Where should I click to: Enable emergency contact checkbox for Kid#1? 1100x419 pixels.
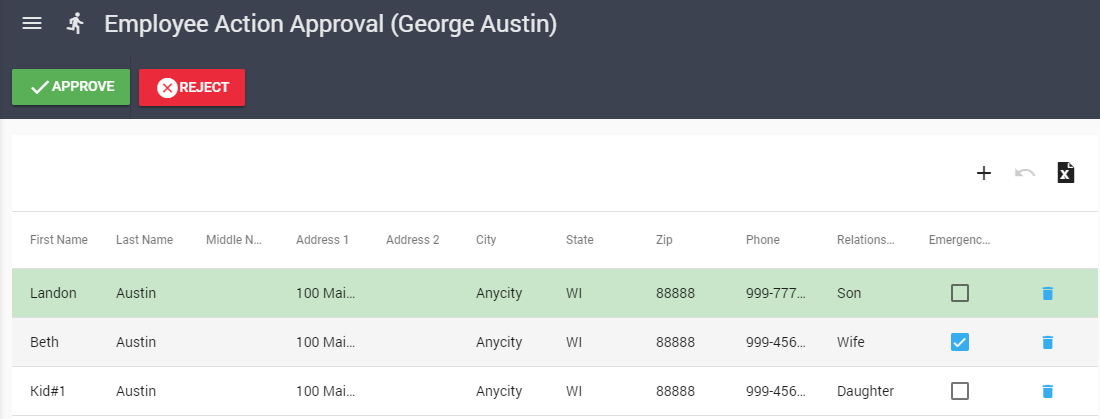(960, 391)
